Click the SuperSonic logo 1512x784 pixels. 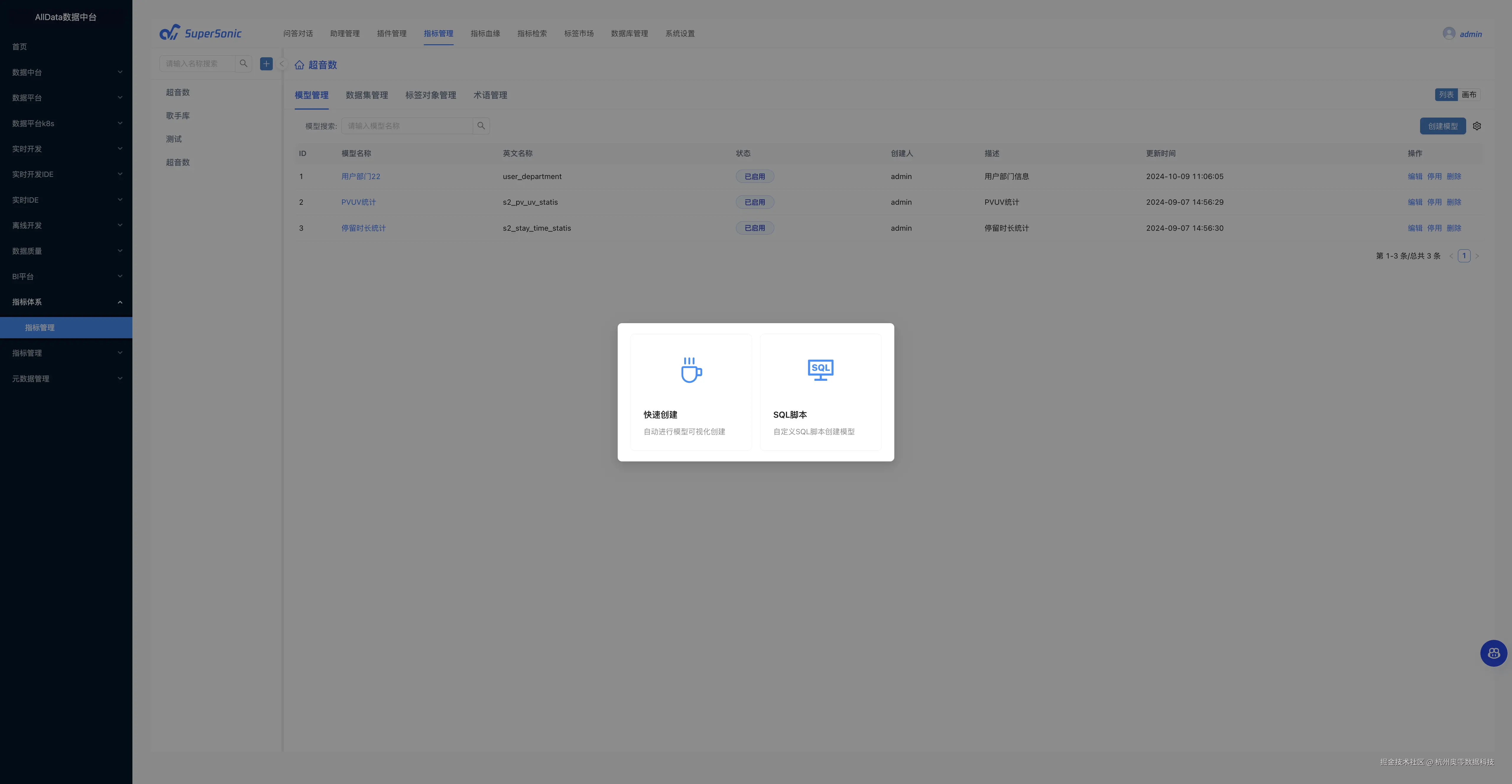pyautogui.click(x=200, y=33)
